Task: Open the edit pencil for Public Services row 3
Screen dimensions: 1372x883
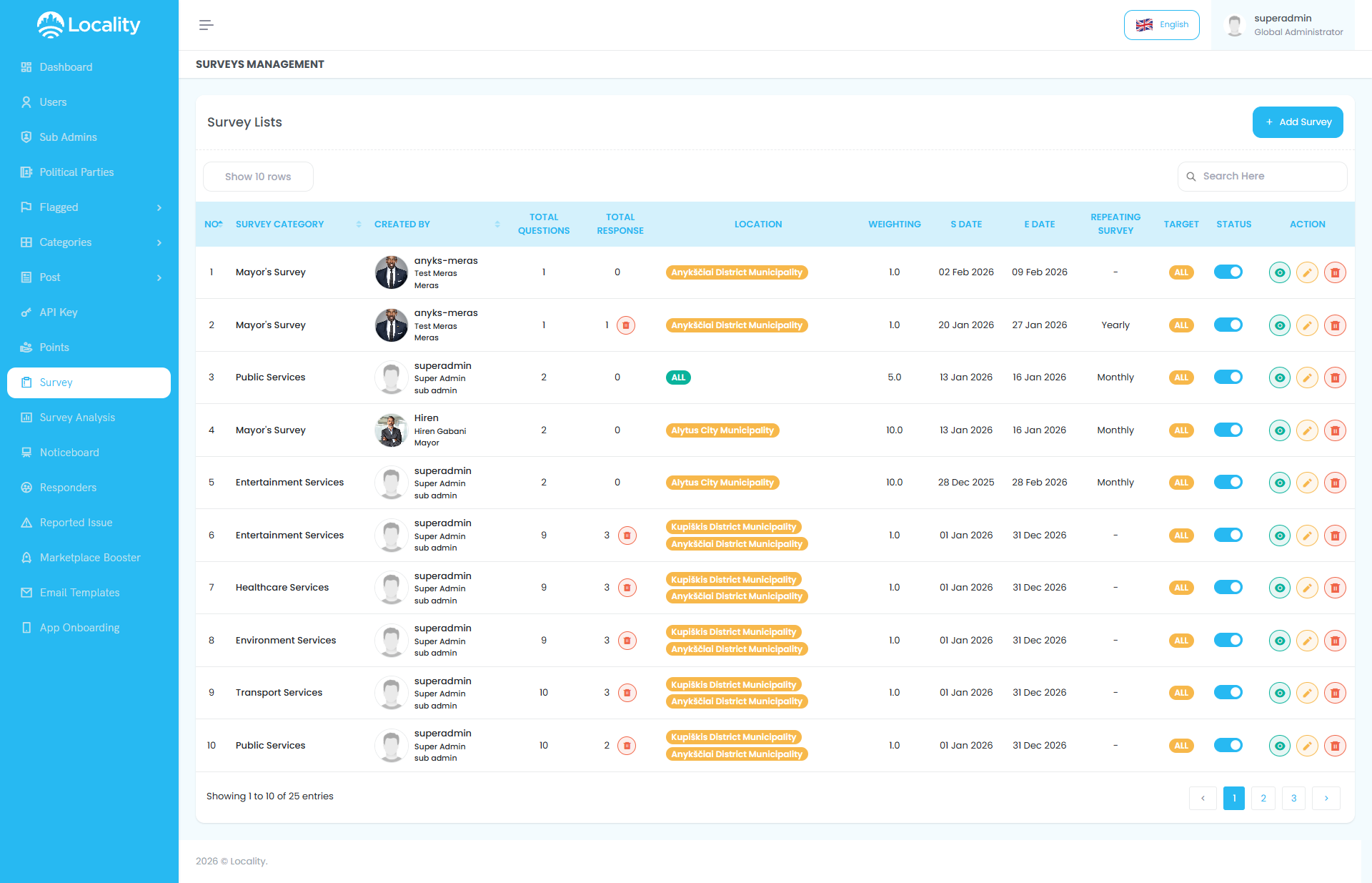Action: pos(1307,378)
